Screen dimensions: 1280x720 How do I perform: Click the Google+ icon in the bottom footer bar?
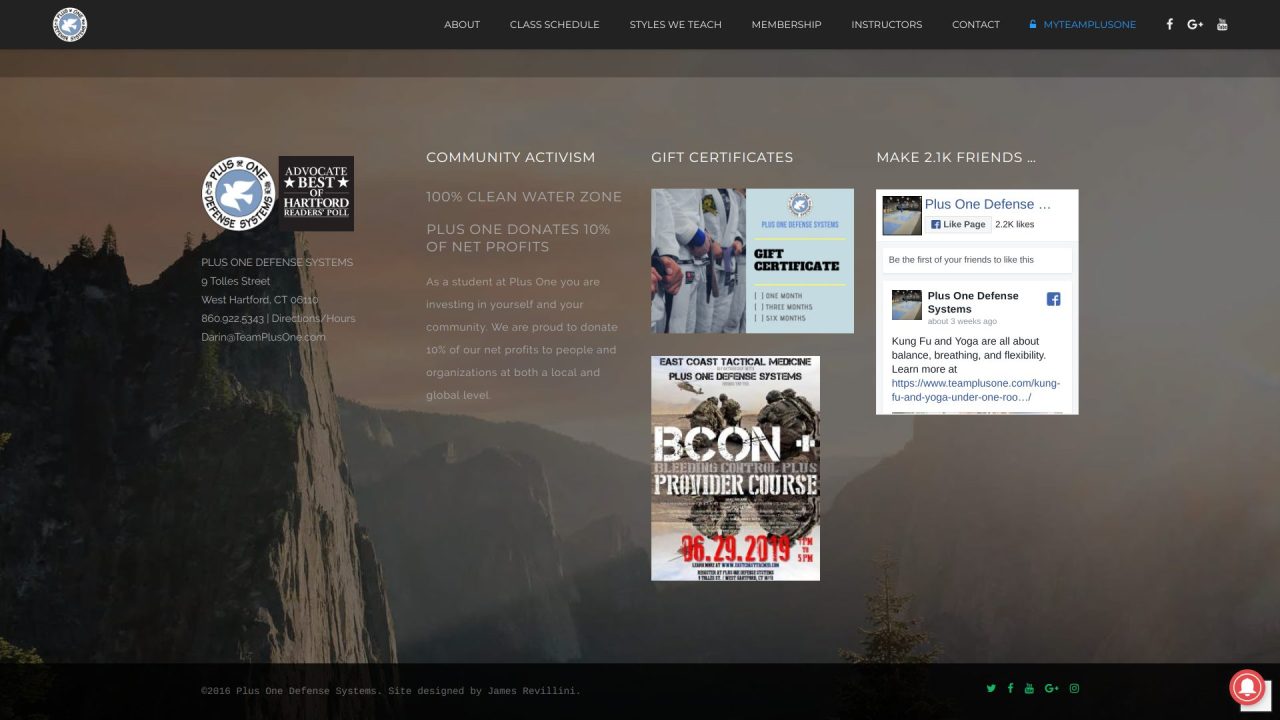(x=1052, y=688)
